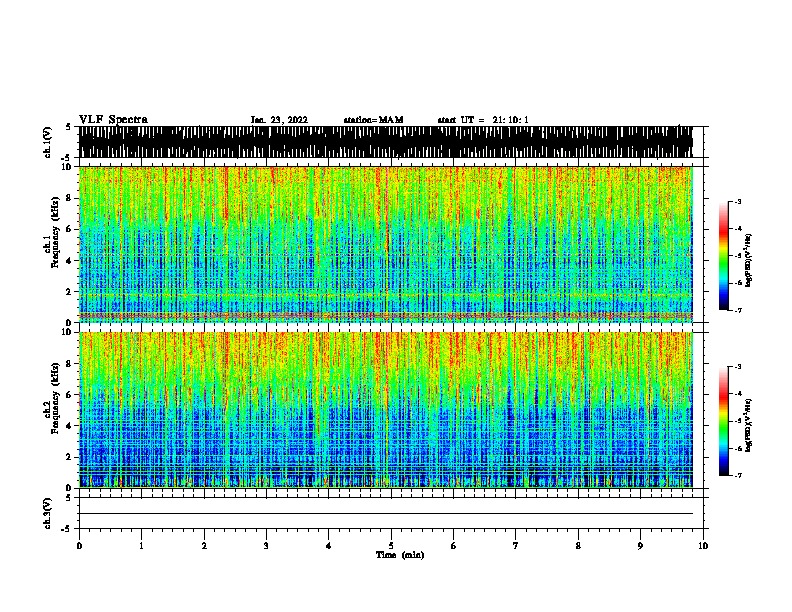Click the ch.2 frequency axis "10" tick label
Image resolution: width=792 pixels, height=612 pixels.
68,332
